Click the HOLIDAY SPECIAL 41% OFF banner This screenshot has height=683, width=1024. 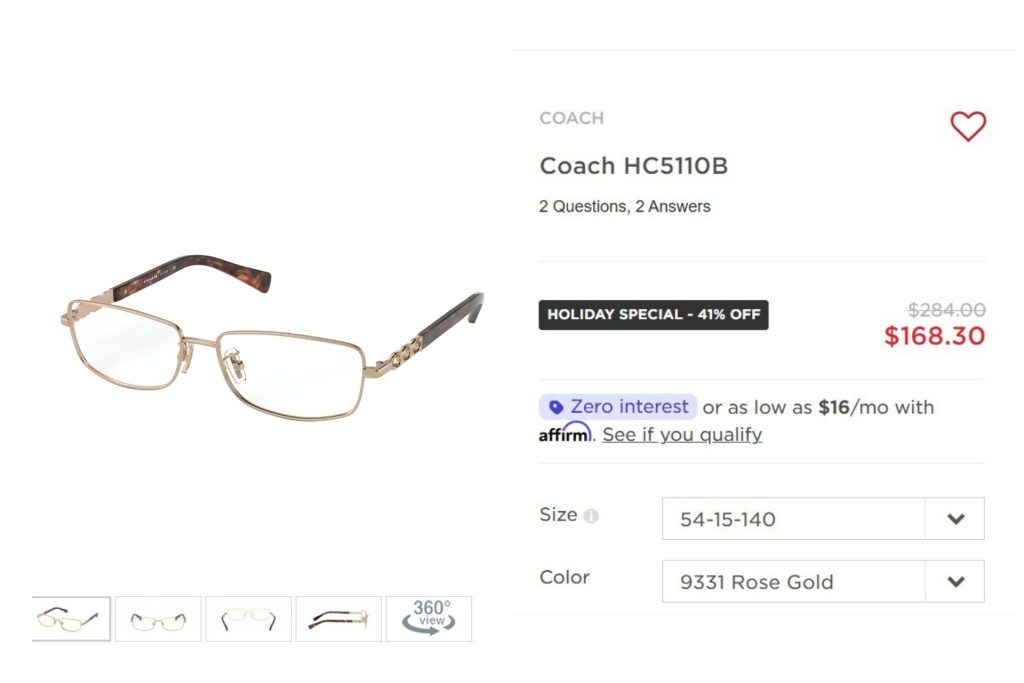[x=653, y=314]
